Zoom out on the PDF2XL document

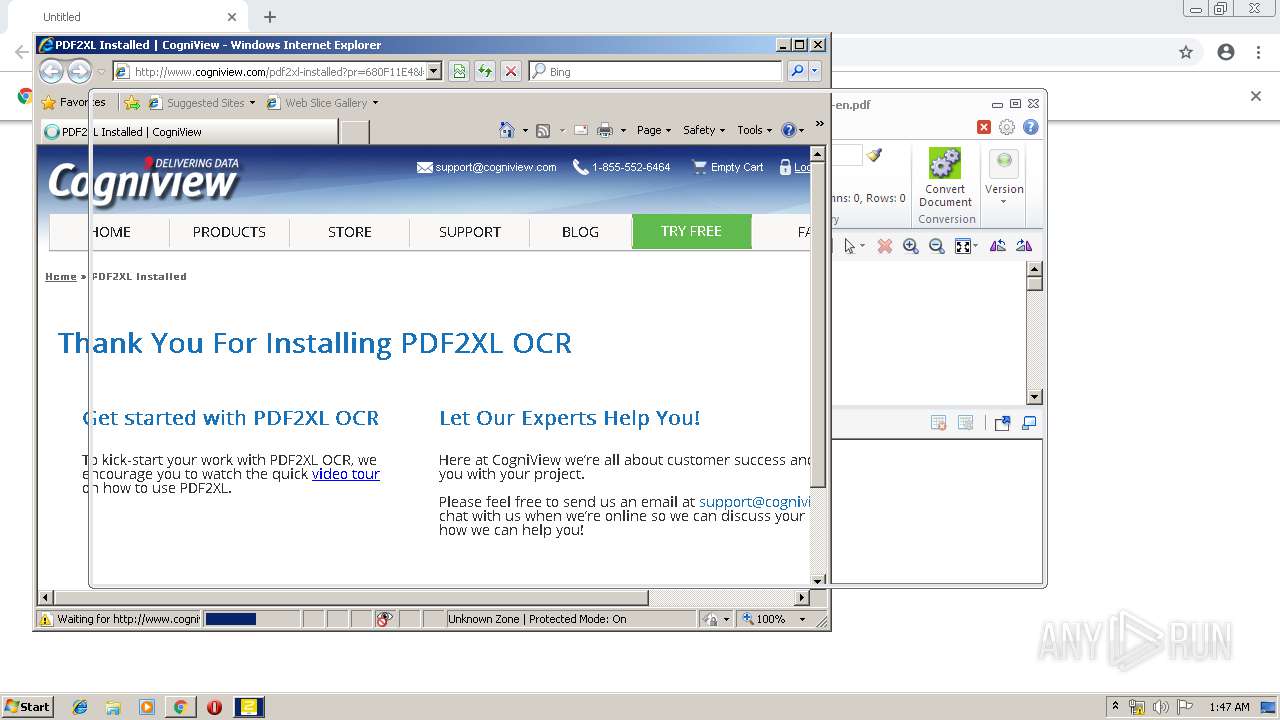pyautogui.click(x=937, y=246)
